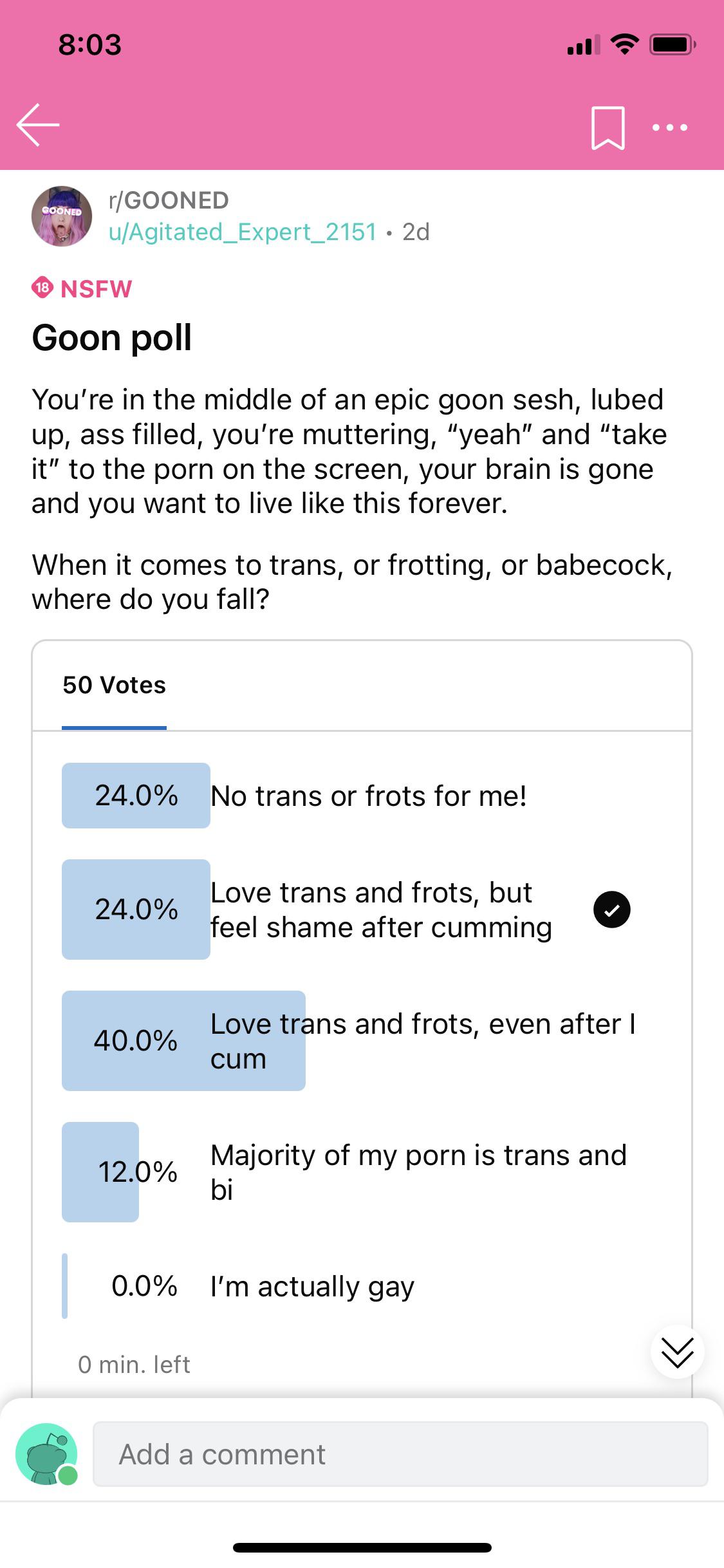Open the r/GOONED subreddit page
Screen dimensions: 724x1568
coord(166,200)
